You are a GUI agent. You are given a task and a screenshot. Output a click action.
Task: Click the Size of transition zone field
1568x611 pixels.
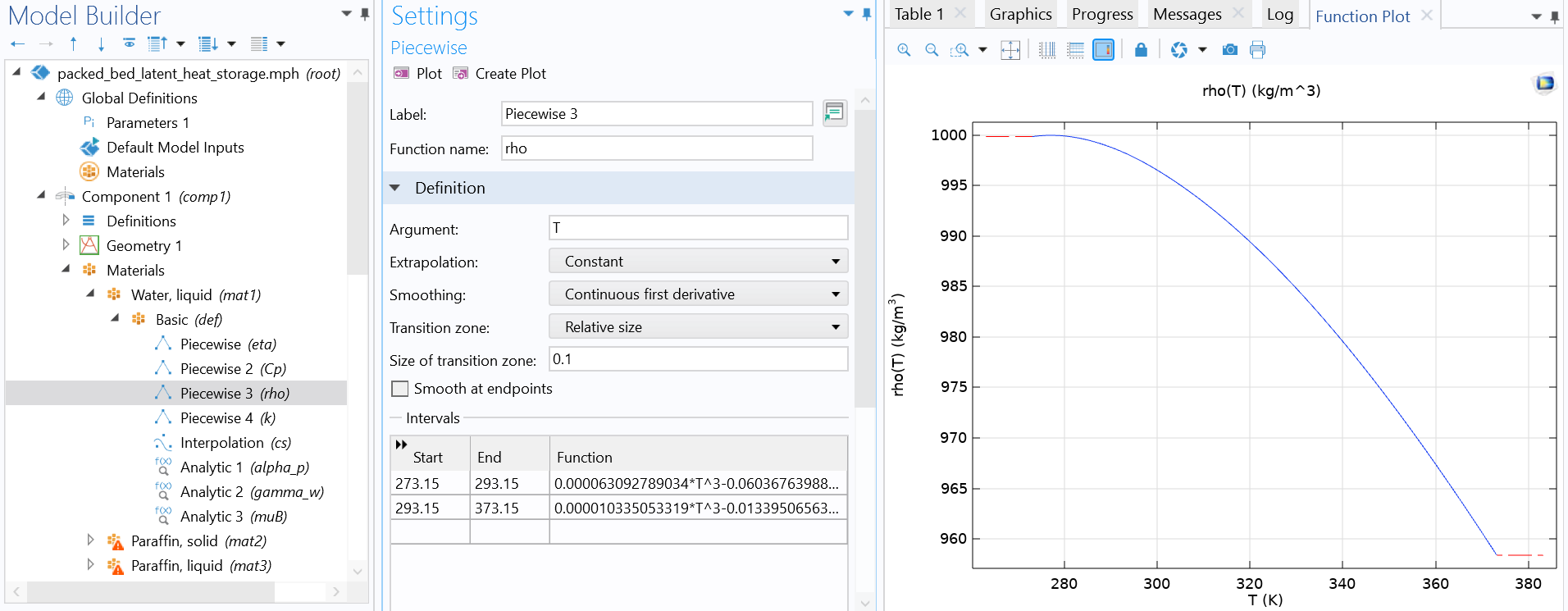point(698,359)
